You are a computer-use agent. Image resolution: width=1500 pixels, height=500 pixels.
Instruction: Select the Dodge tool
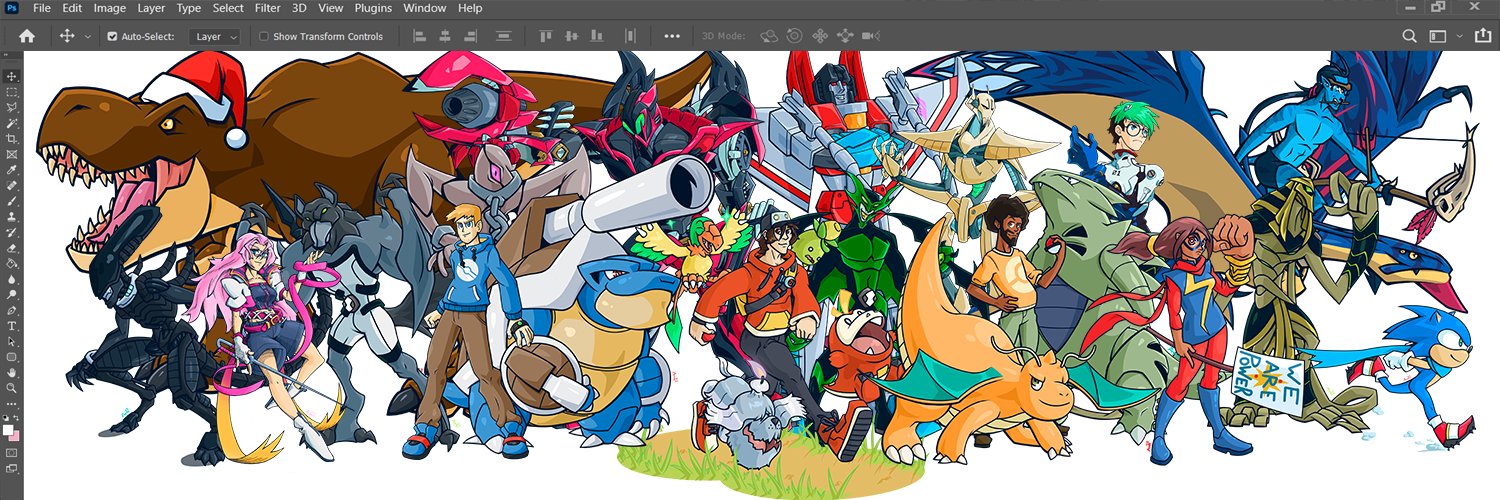click(12, 294)
